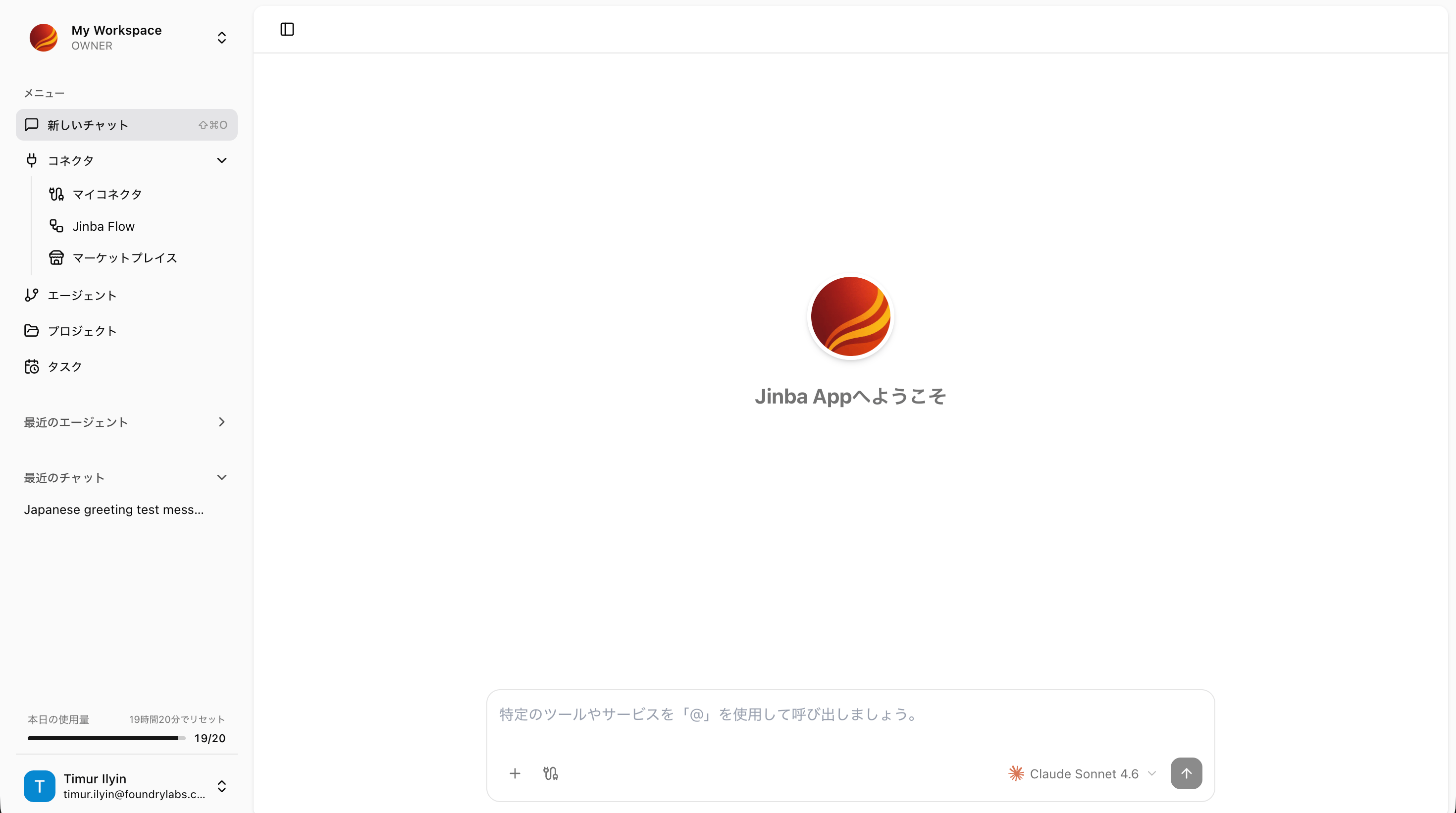Click the My Workspace logo icon
The image size is (1456, 813).
tap(44, 37)
